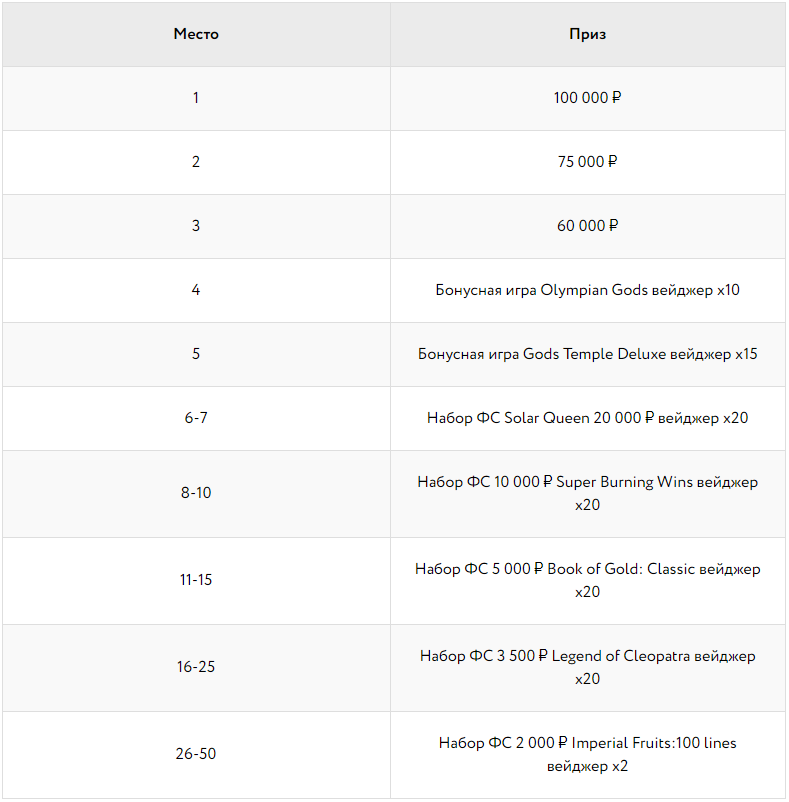Select the 75 000 ₽ prize cell
789x802 pixels.
pos(588,162)
